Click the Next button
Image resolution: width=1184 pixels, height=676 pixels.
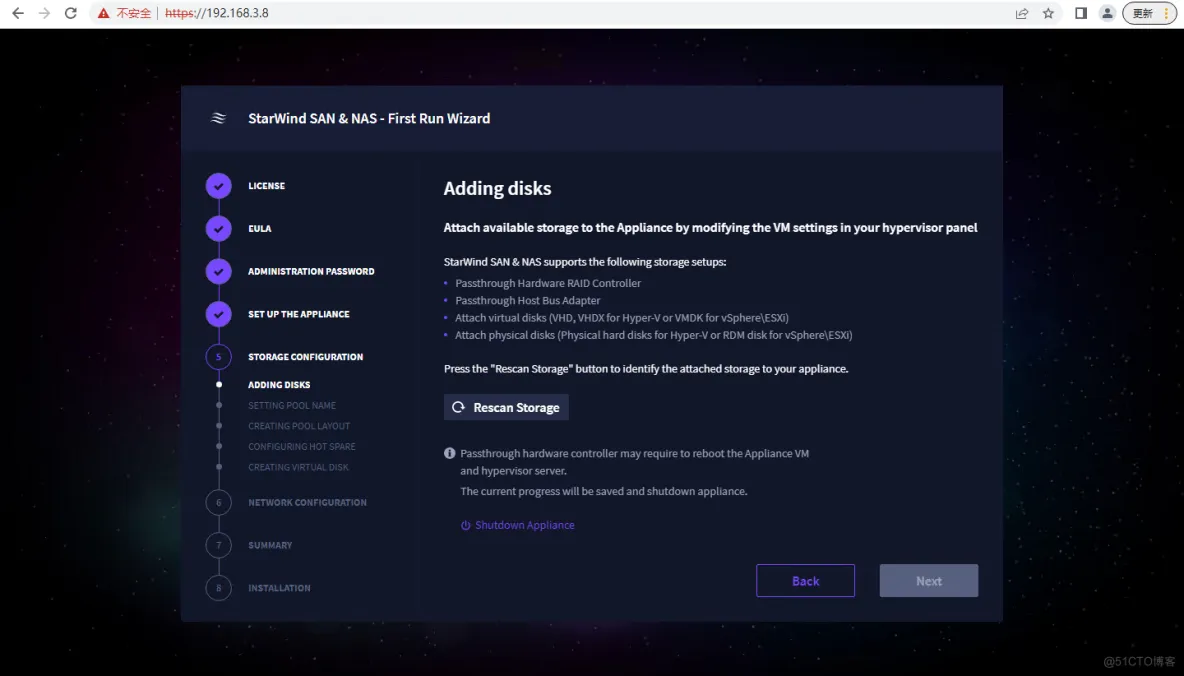click(x=929, y=581)
